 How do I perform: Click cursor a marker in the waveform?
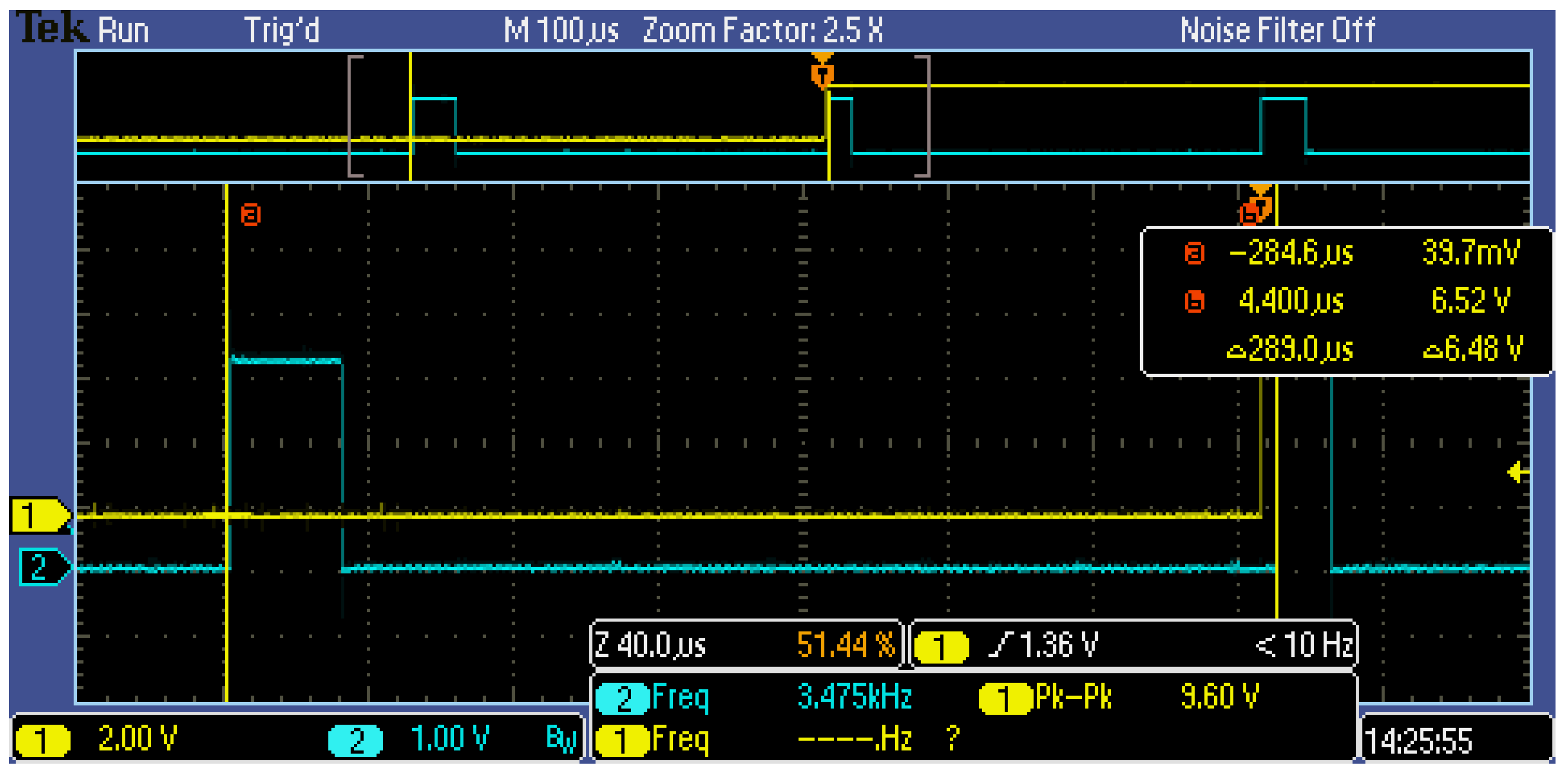click(x=250, y=215)
